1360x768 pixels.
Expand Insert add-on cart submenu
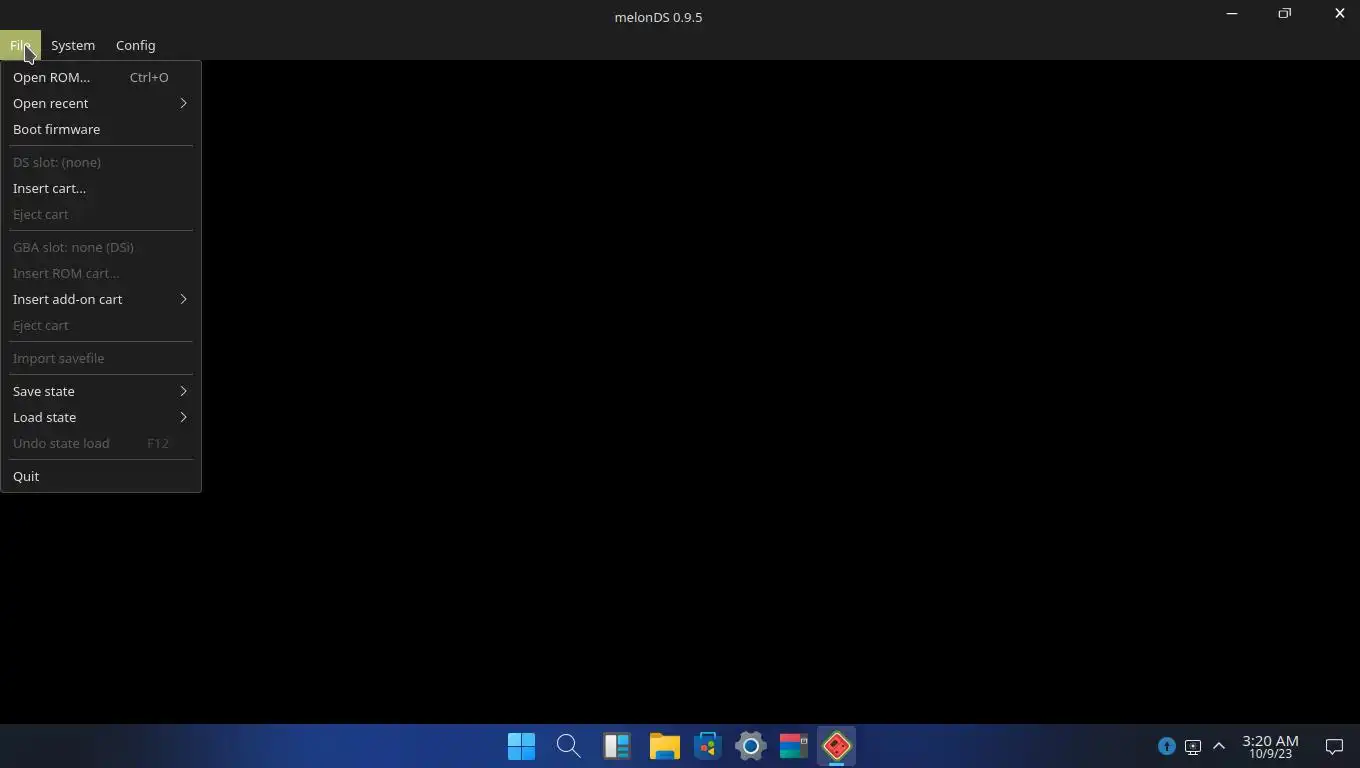click(100, 299)
